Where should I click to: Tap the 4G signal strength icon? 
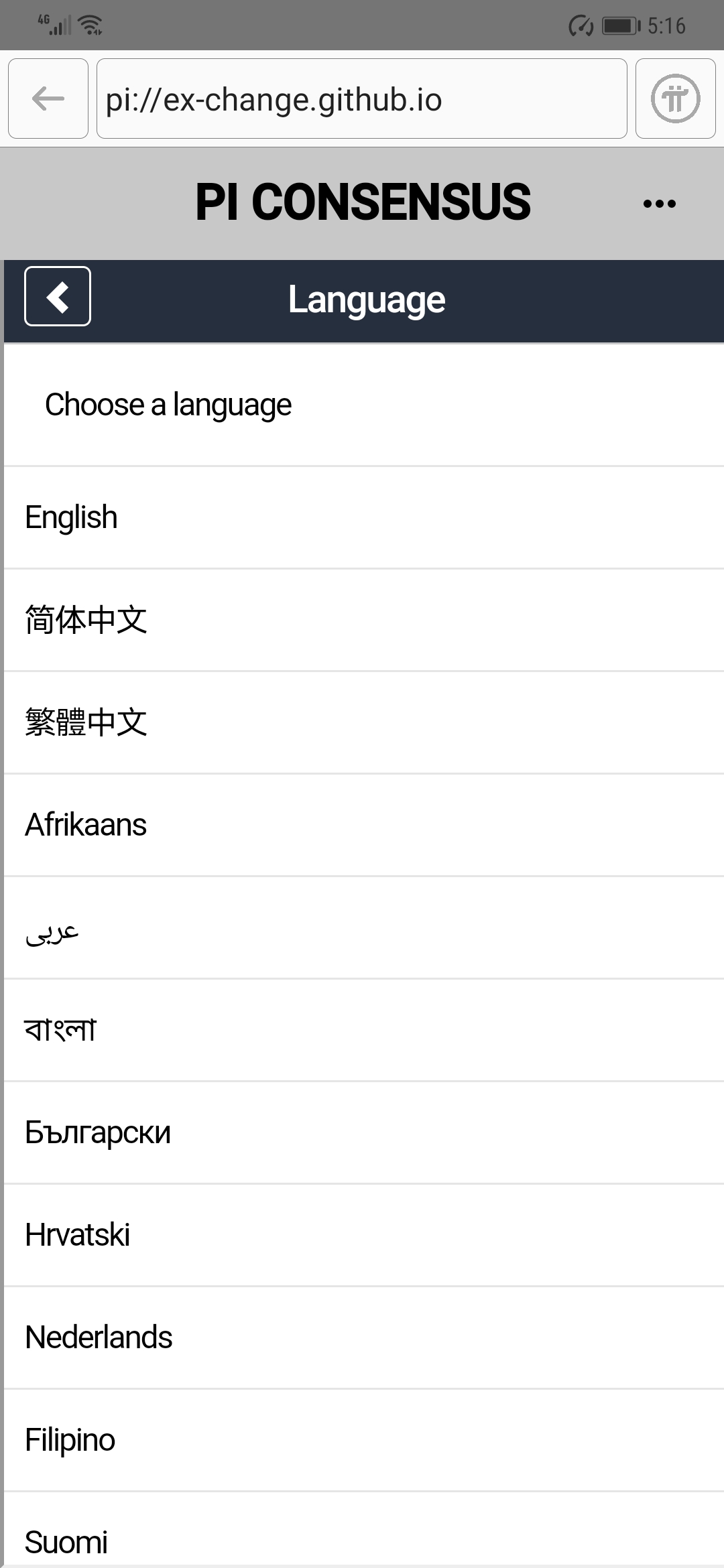tap(54, 25)
